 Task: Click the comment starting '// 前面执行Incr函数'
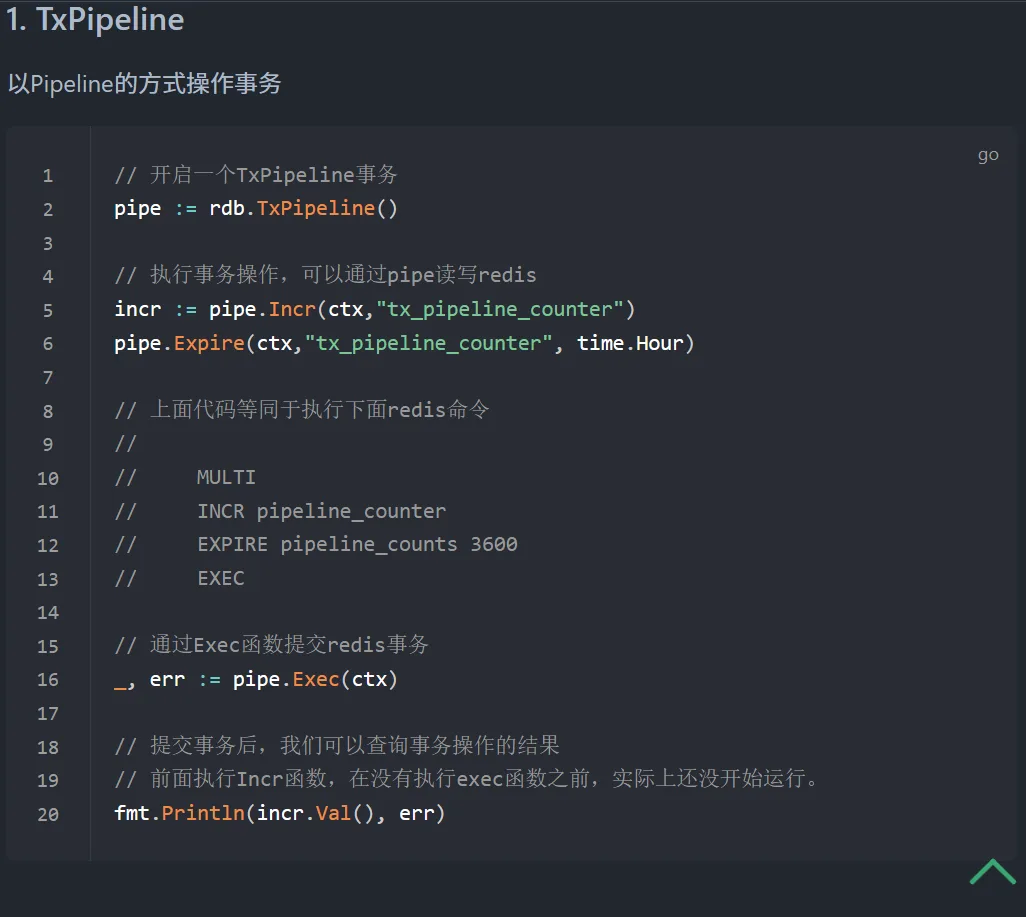[x=467, y=779]
